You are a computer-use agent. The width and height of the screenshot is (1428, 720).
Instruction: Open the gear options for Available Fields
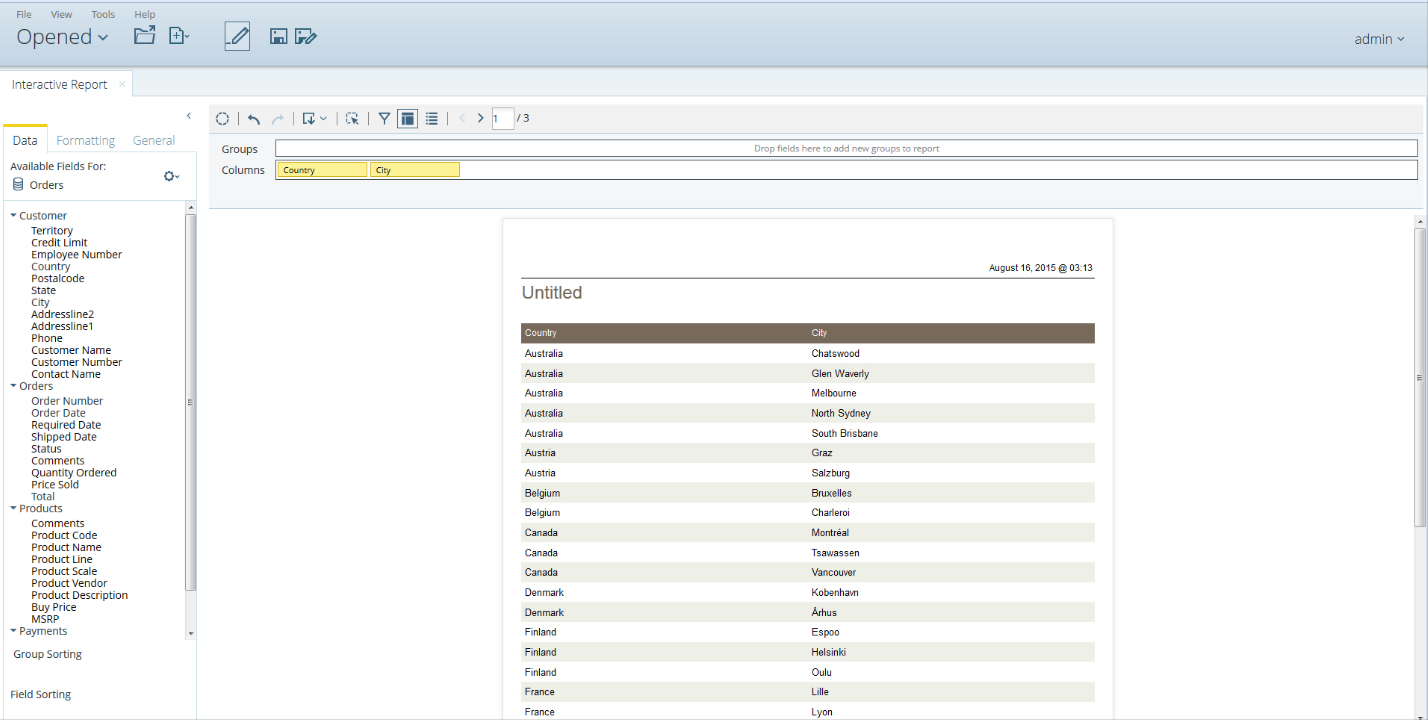(171, 177)
